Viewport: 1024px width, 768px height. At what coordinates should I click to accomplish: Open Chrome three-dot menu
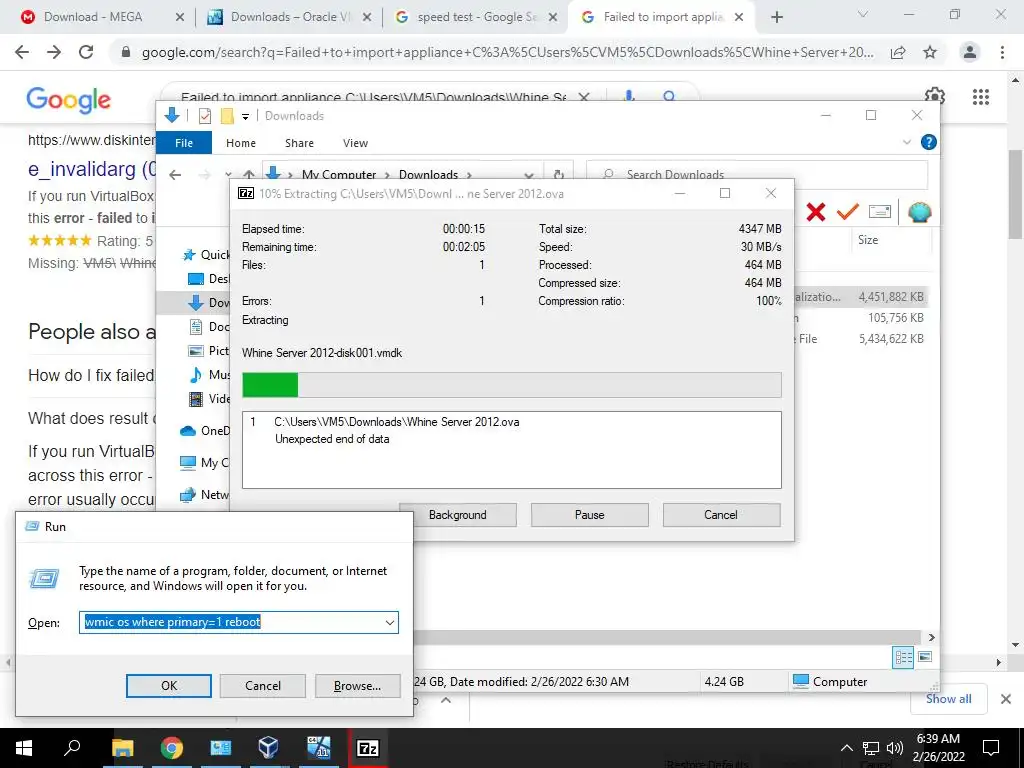[1002, 52]
